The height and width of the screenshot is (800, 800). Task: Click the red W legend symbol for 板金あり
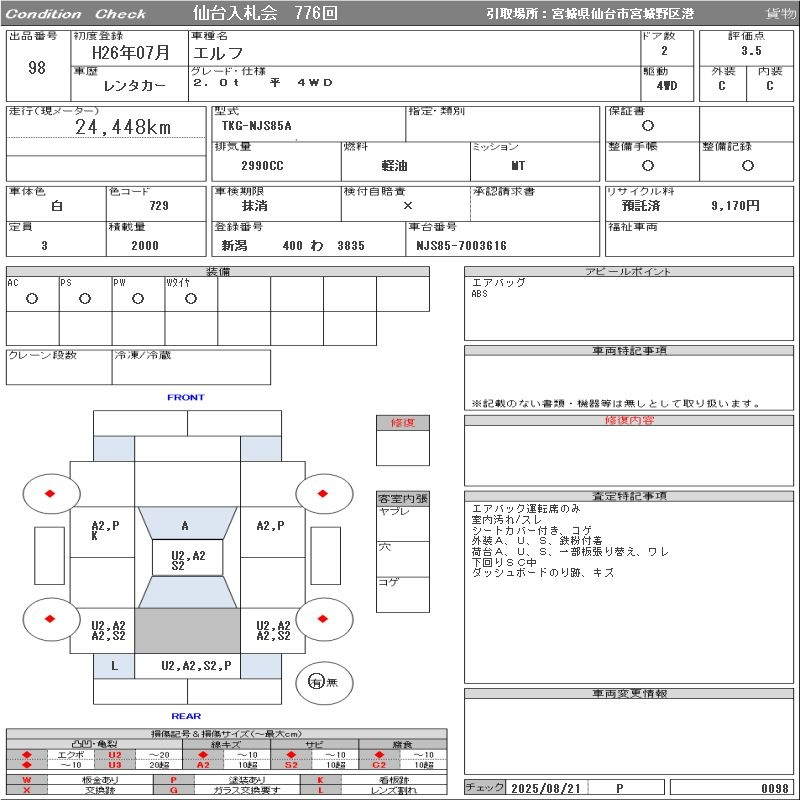[x=27, y=780]
